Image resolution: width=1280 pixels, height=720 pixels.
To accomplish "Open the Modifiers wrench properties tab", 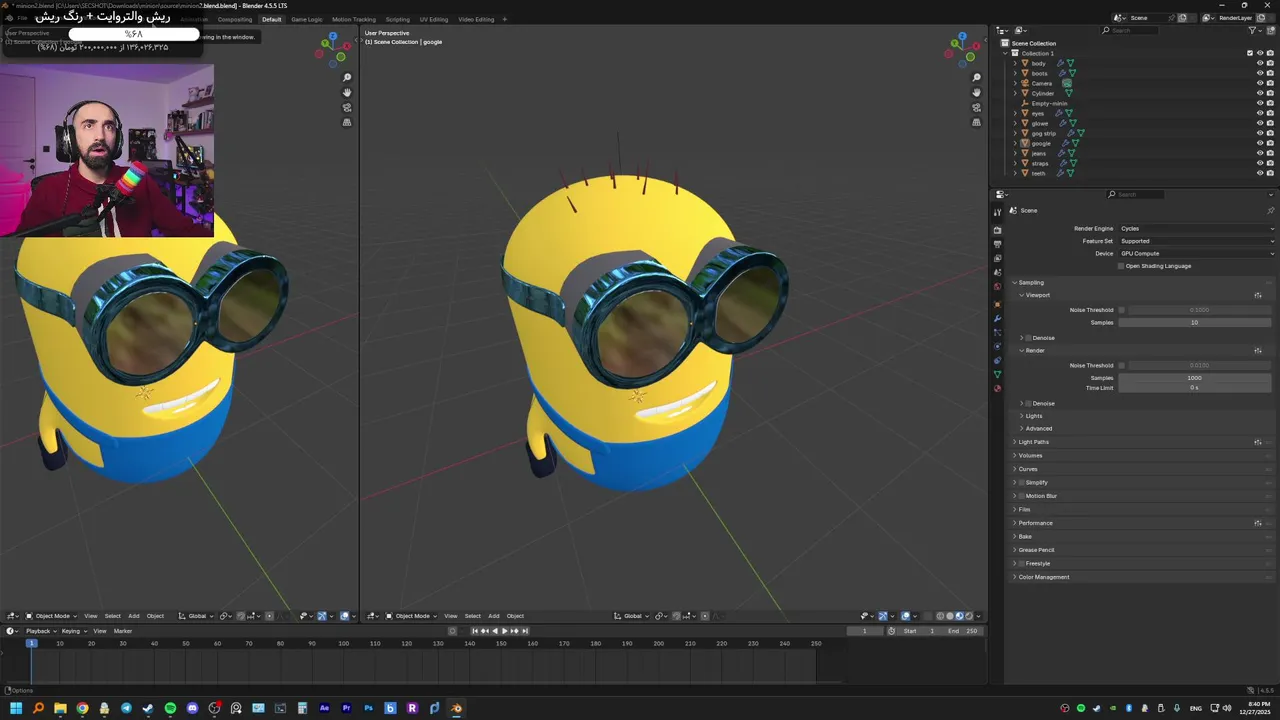I will [997, 318].
